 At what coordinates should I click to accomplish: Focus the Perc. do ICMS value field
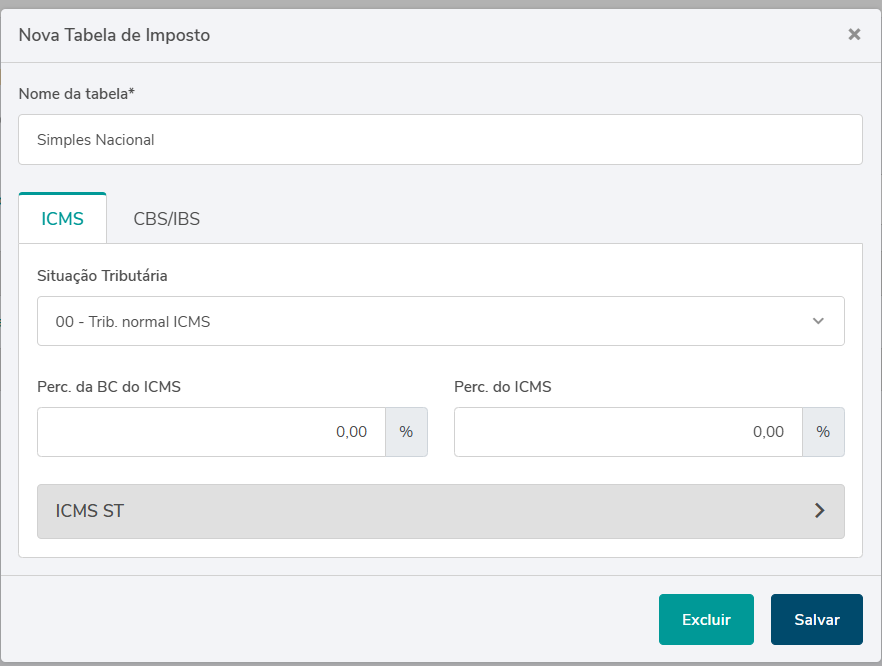[628, 432]
